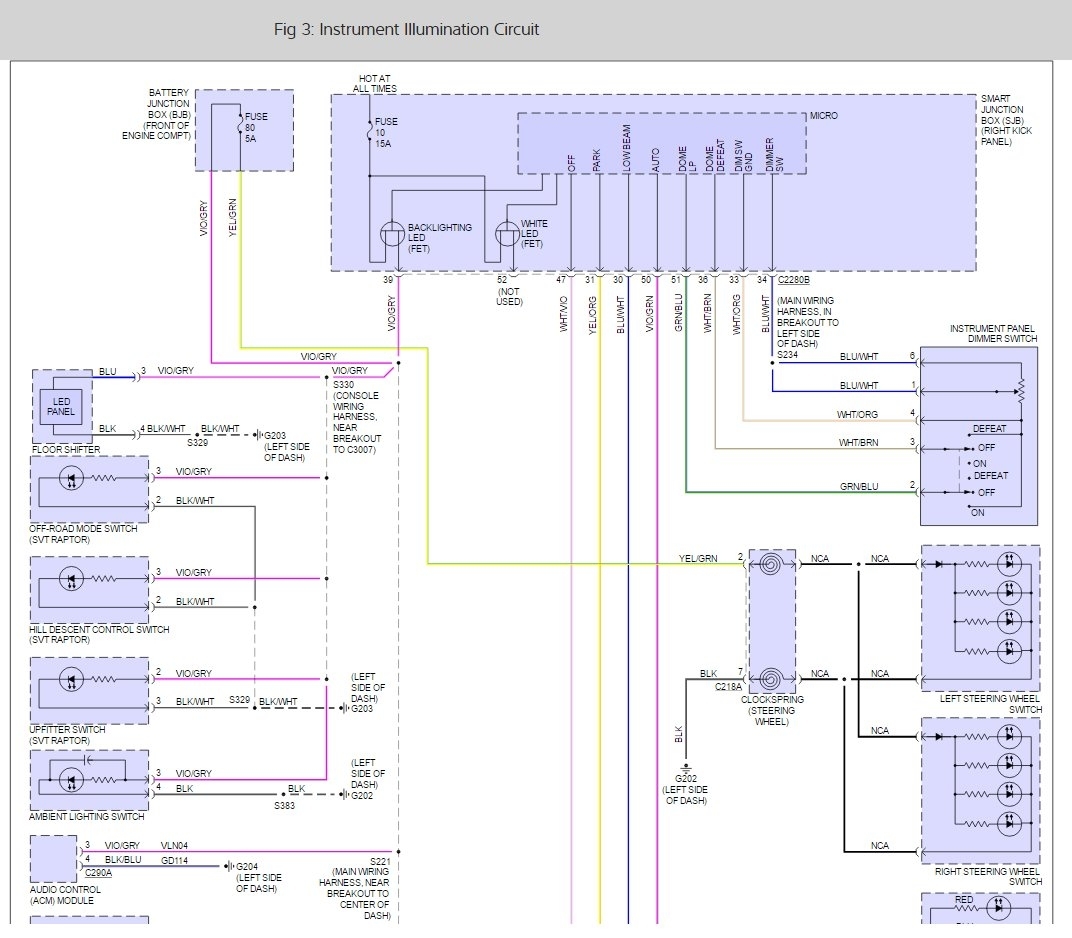
Task: Click the White LED (FET) symbol
Action: click(x=508, y=235)
